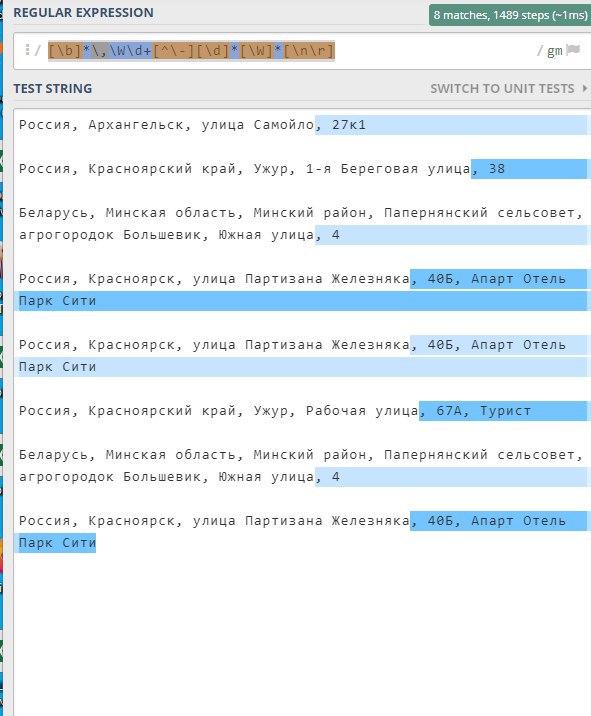Click inside the regular expression input field

pos(301,51)
